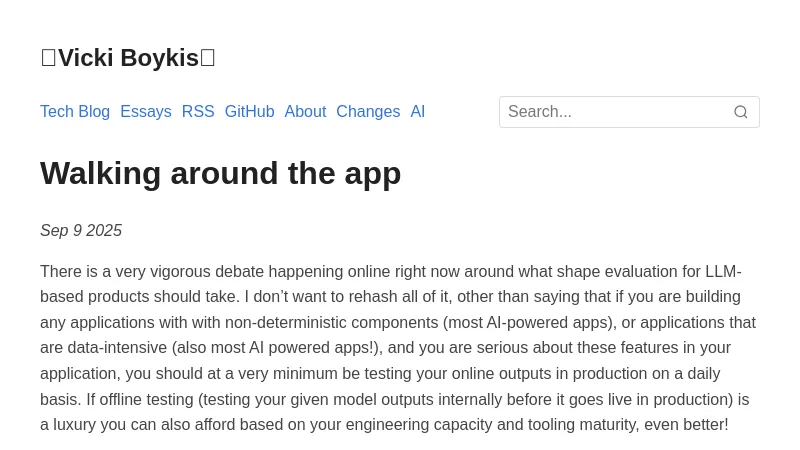This screenshot has height=450, width=800.
Task: Click the post date Sep 9 2025
Action: click(81, 231)
